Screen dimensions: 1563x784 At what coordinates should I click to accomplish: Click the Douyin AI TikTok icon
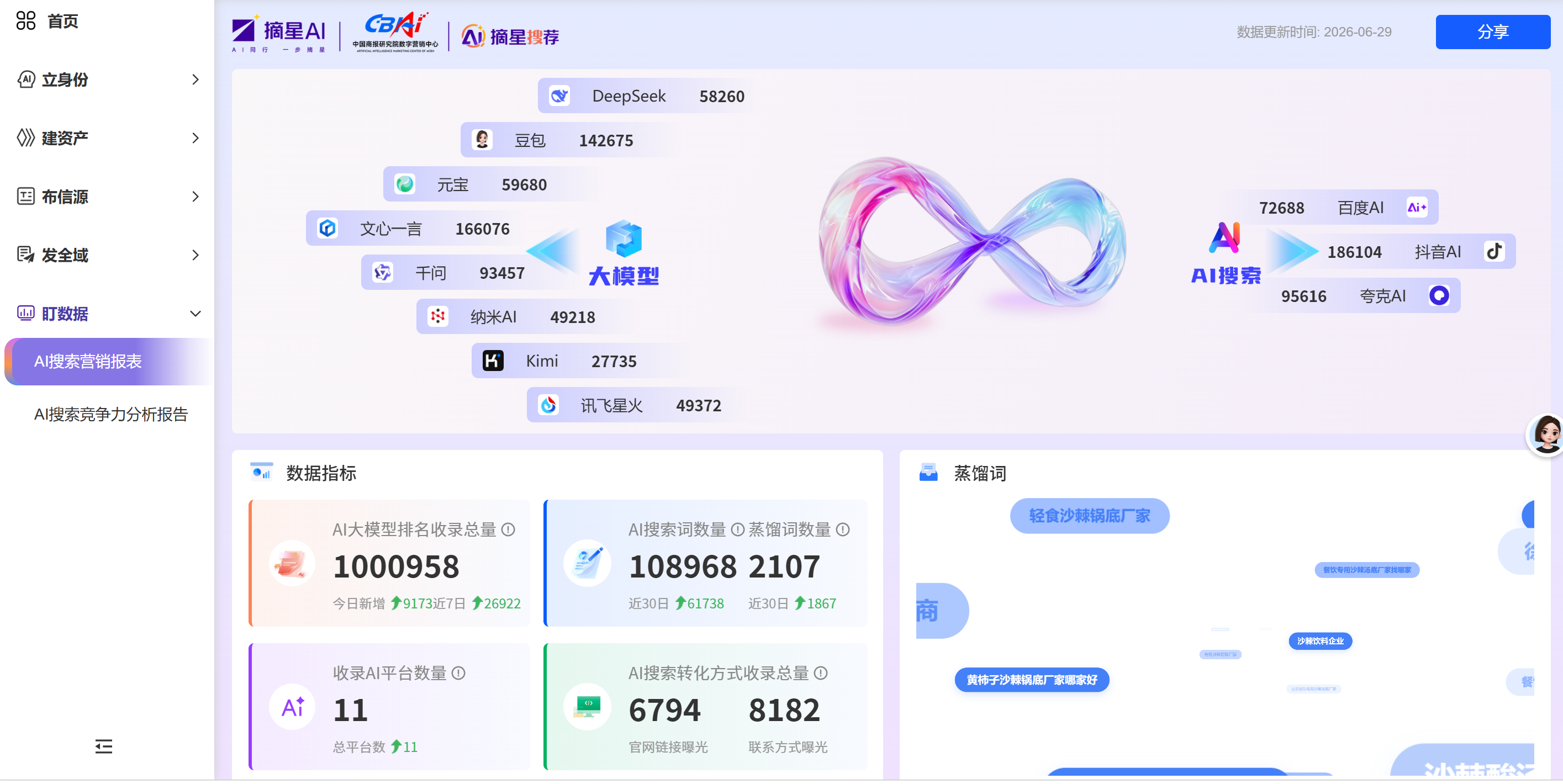1494,251
